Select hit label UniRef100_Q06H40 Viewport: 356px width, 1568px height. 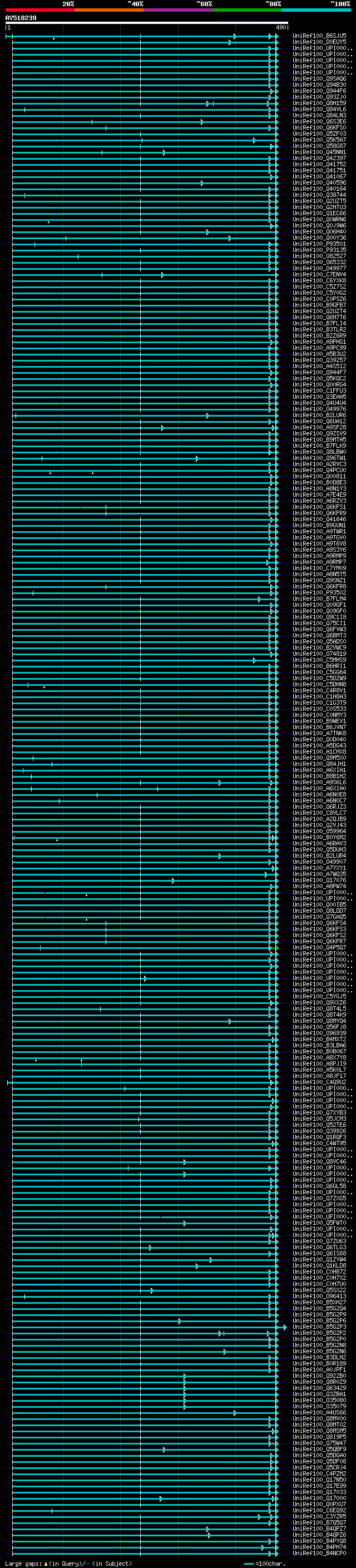[319, 232]
